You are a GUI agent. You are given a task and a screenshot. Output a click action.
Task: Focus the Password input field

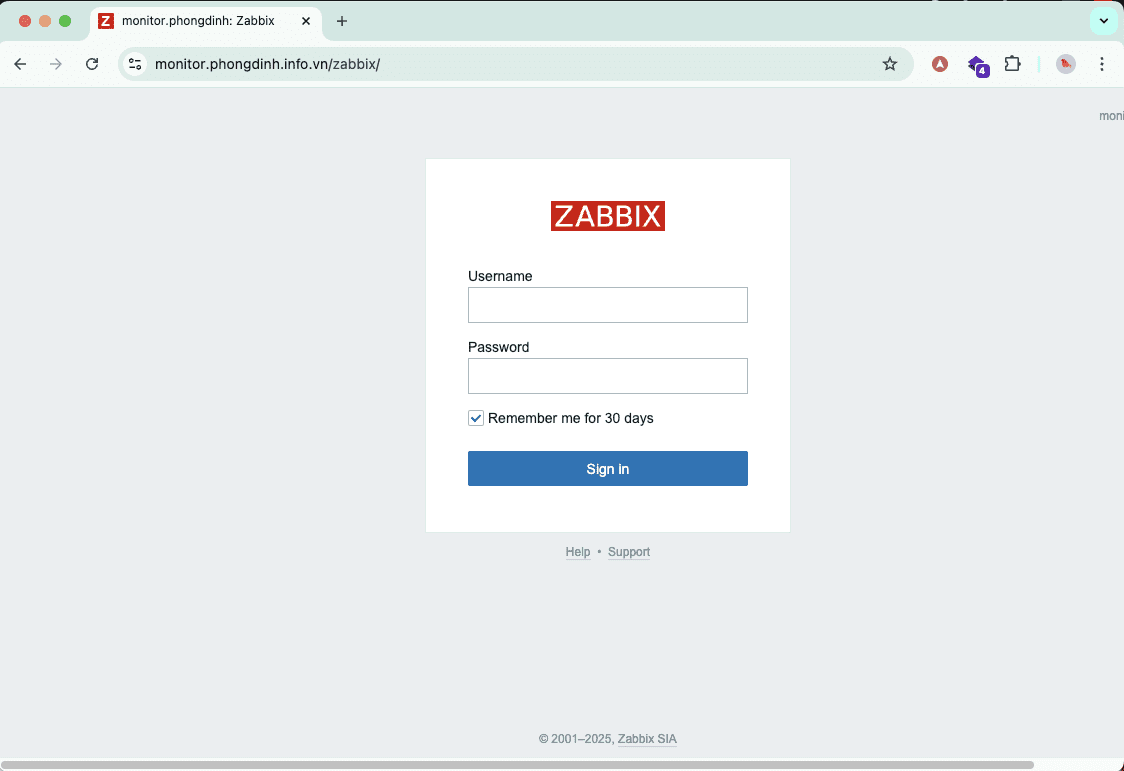tap(608, 376)
